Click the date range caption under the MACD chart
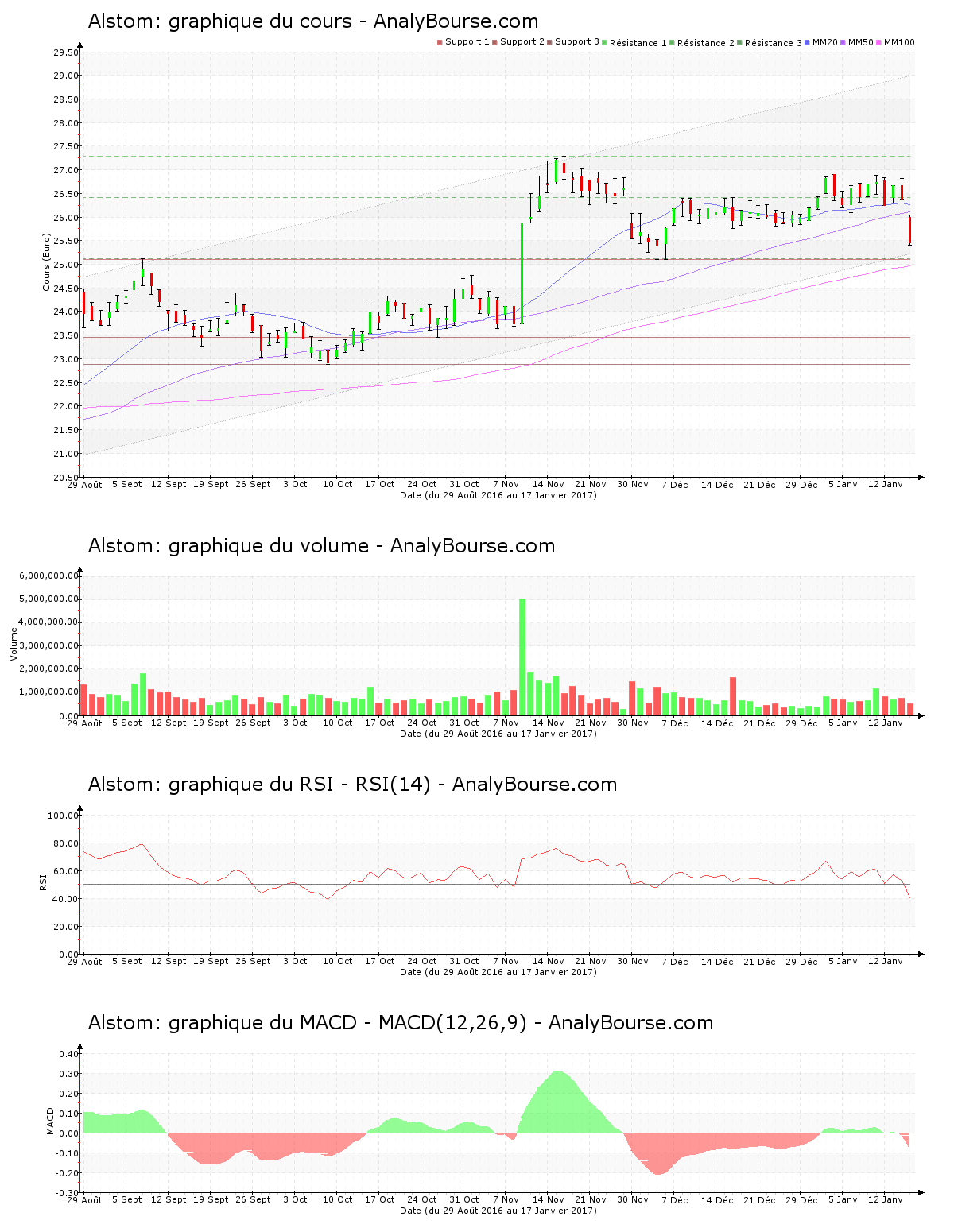Viewport: 954px width, 1232px height. (x=498, y=1211)
